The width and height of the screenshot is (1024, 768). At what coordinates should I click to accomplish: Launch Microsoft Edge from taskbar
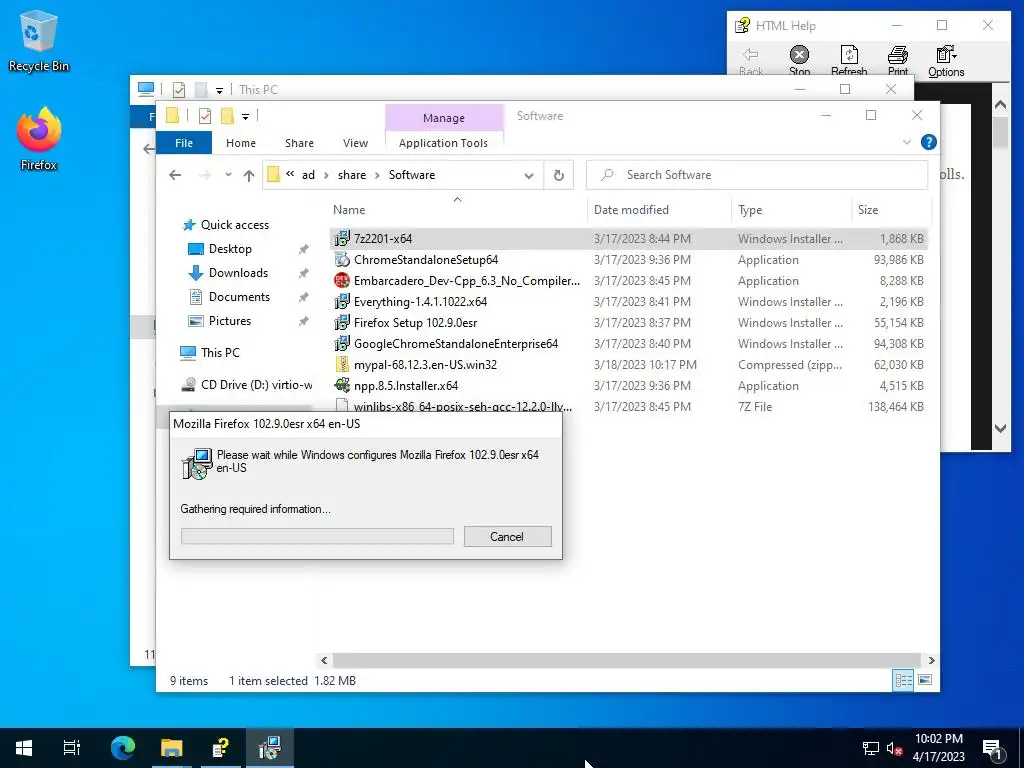[x=123, y=748]
